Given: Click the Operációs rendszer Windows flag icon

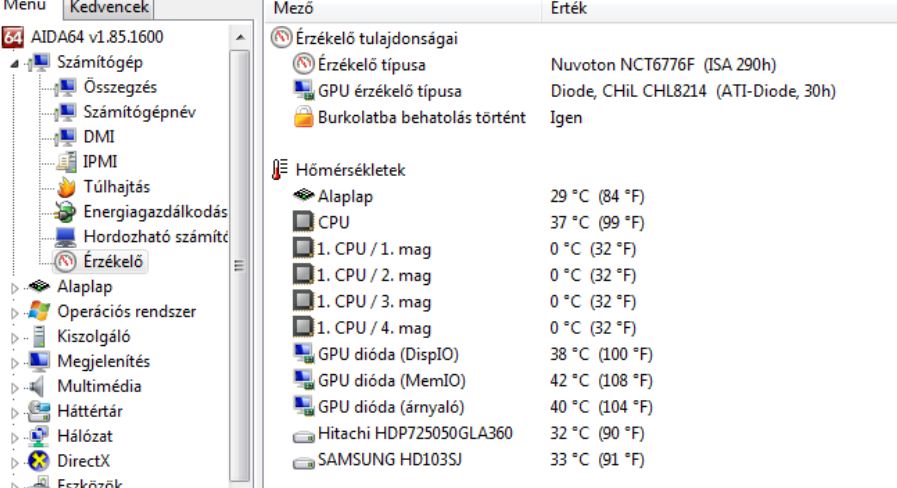Looking at the screenshot, I should [x=39, y=311].
